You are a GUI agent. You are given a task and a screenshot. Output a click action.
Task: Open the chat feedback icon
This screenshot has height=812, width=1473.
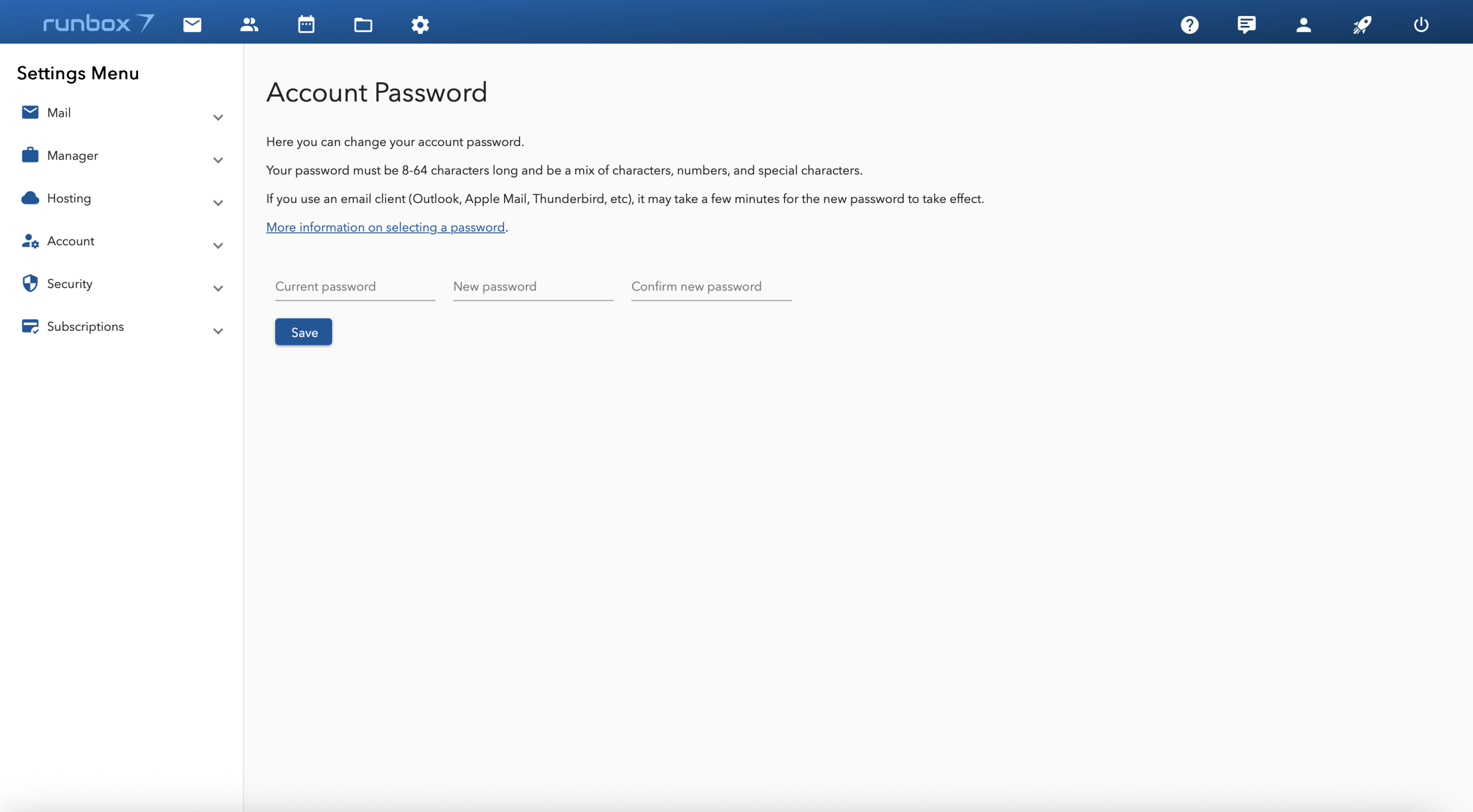click(x=1246, y=25)
